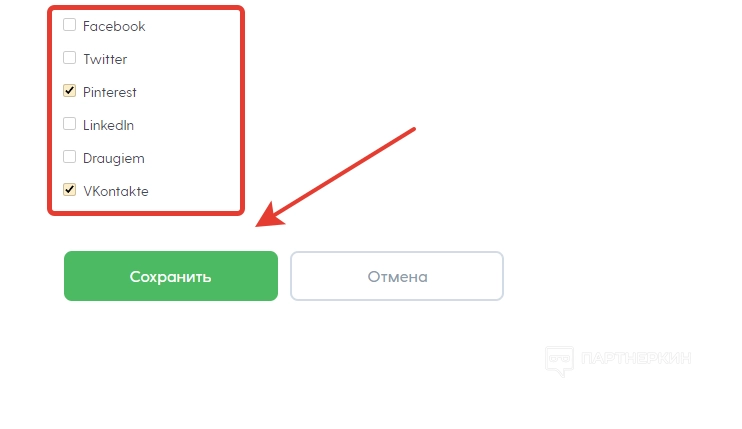This screenshot has width=742, height=429.
Task: Click the Facebook label text
Action: pyautogui.click(x=114, y=26)
